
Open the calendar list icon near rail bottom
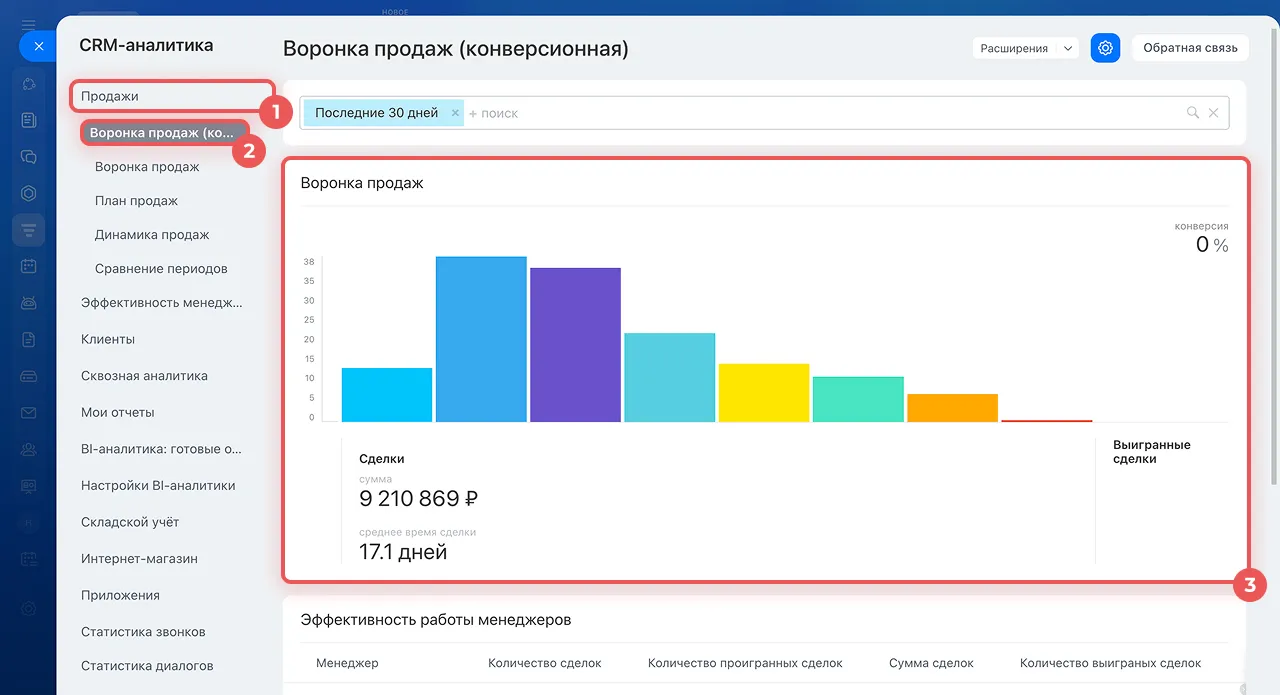[28, 558]
